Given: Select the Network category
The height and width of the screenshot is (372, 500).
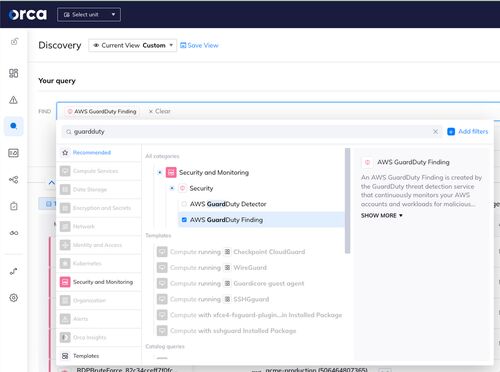Looking at the screenshot, I should (x=99, y=227).
